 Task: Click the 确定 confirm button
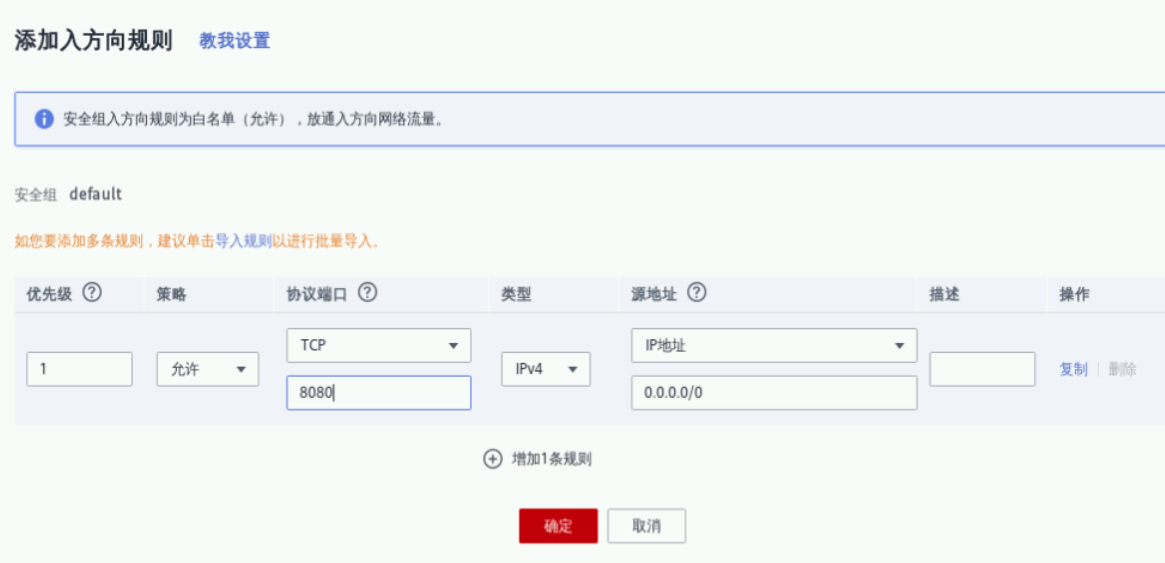point(558,526)
